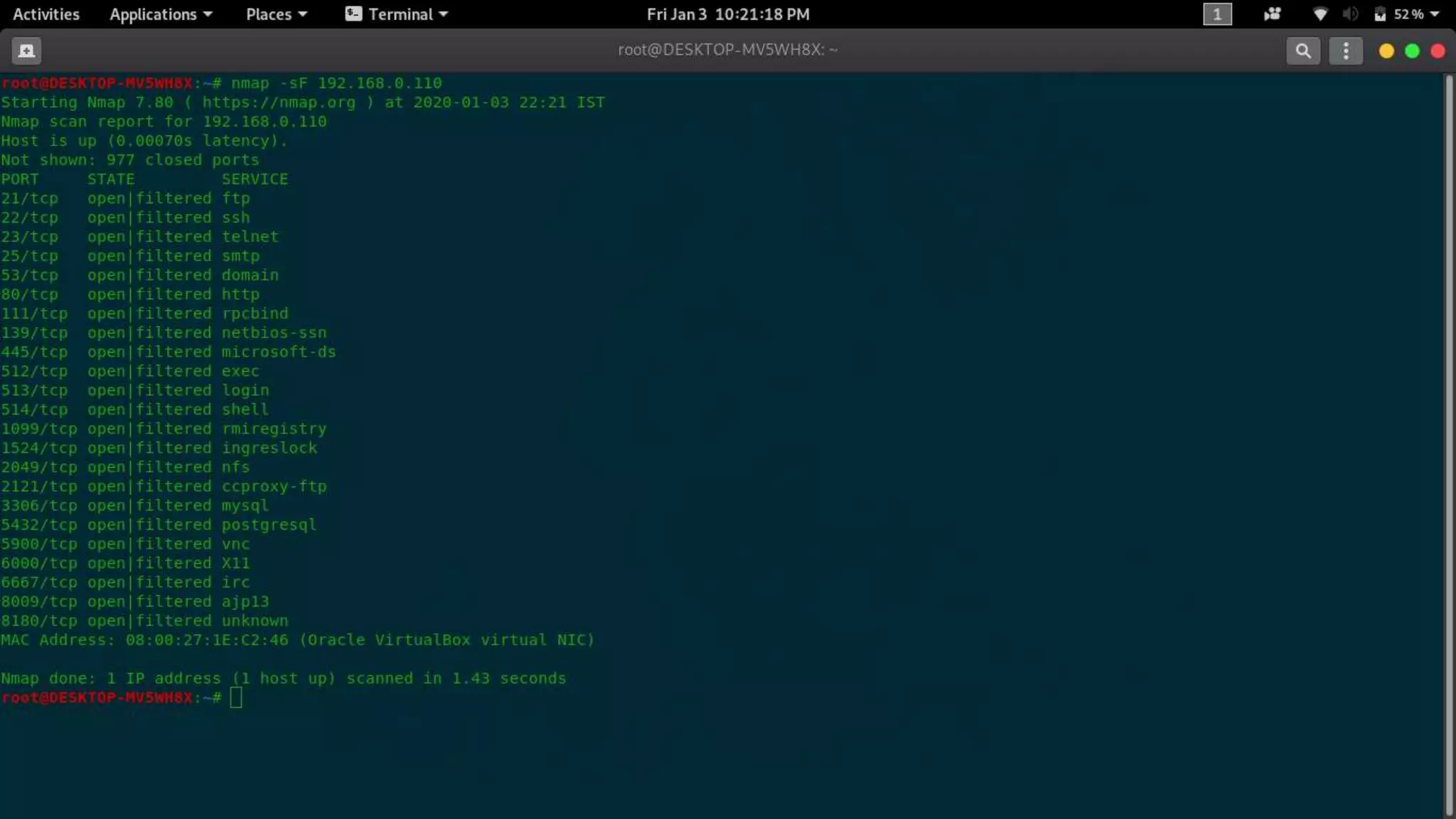Viewport: 1456px width, 819px height.
Task: Click the Activities overview button
Action: (46, 14)
